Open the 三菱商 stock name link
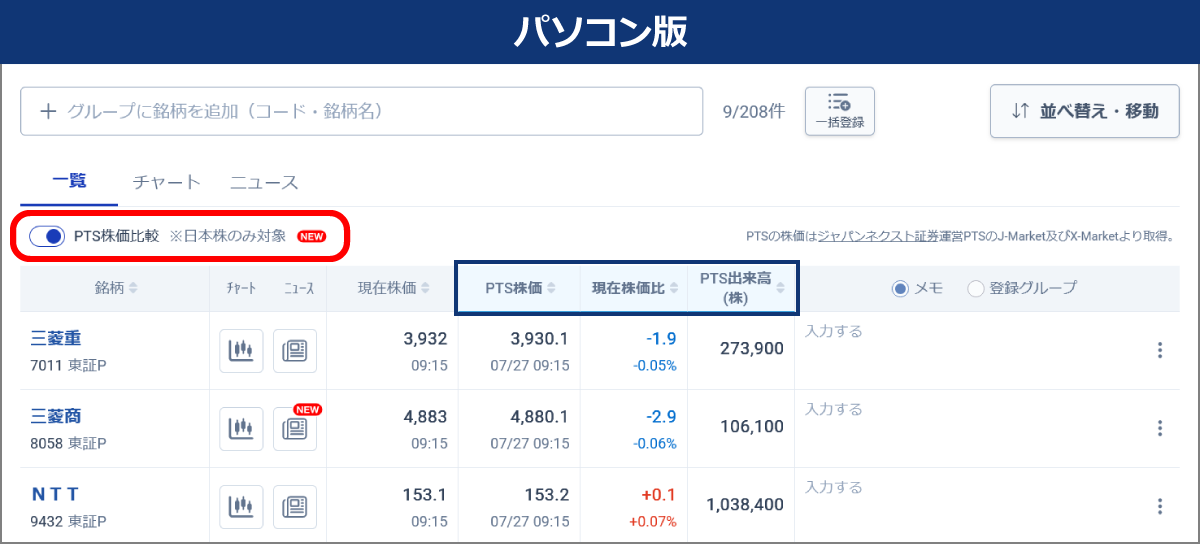 tap(56, 416)
